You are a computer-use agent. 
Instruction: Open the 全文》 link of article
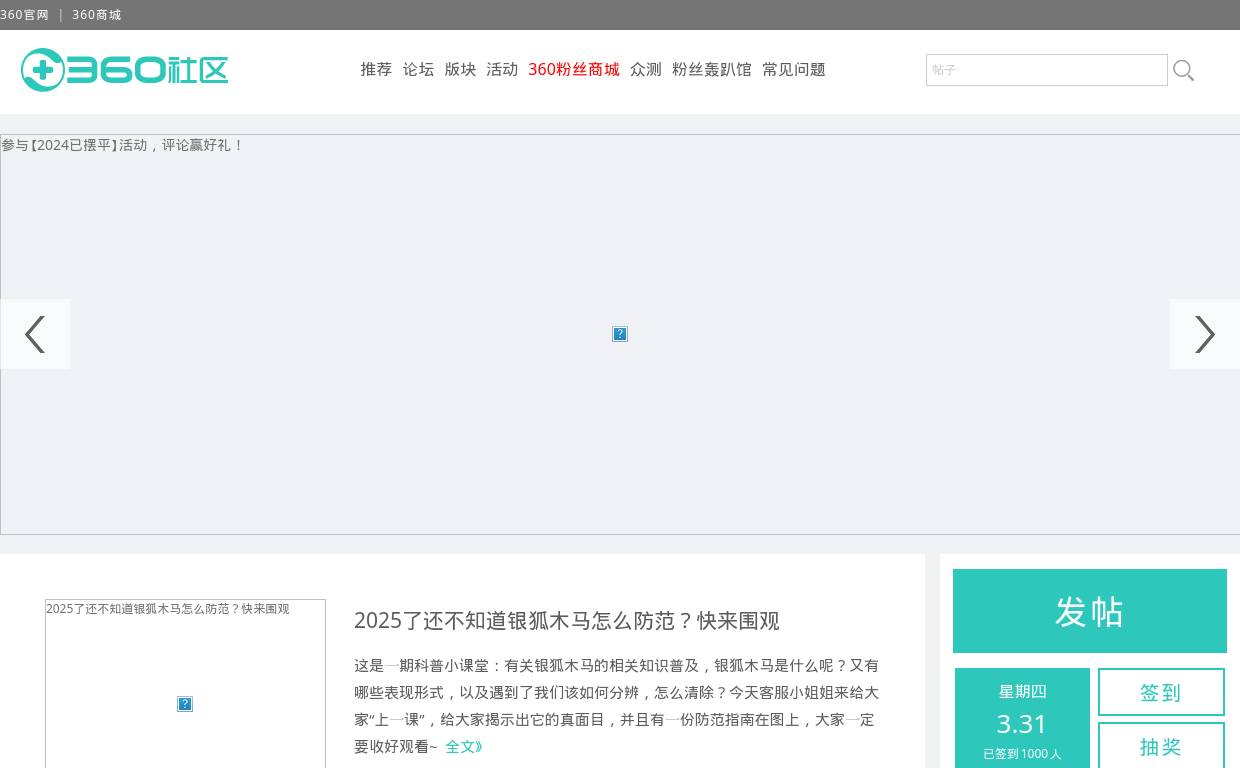click(x=464, y=746)
